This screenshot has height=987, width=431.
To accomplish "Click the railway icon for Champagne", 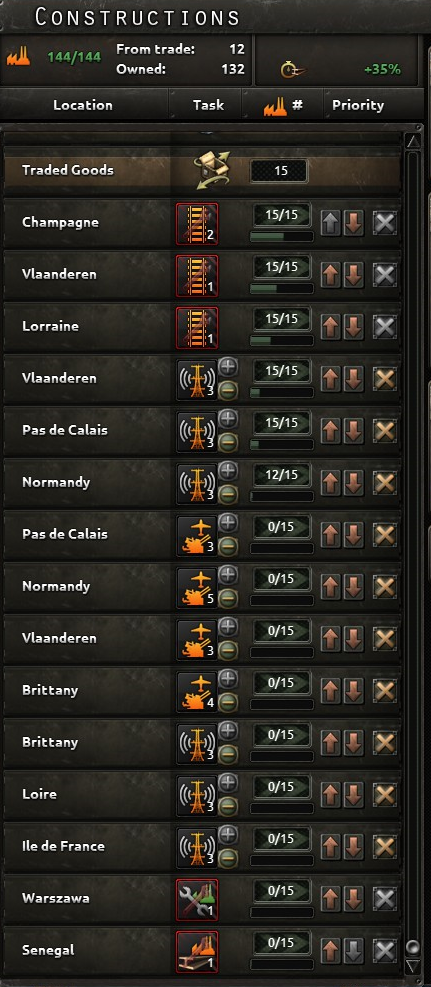I will point(197,223).
